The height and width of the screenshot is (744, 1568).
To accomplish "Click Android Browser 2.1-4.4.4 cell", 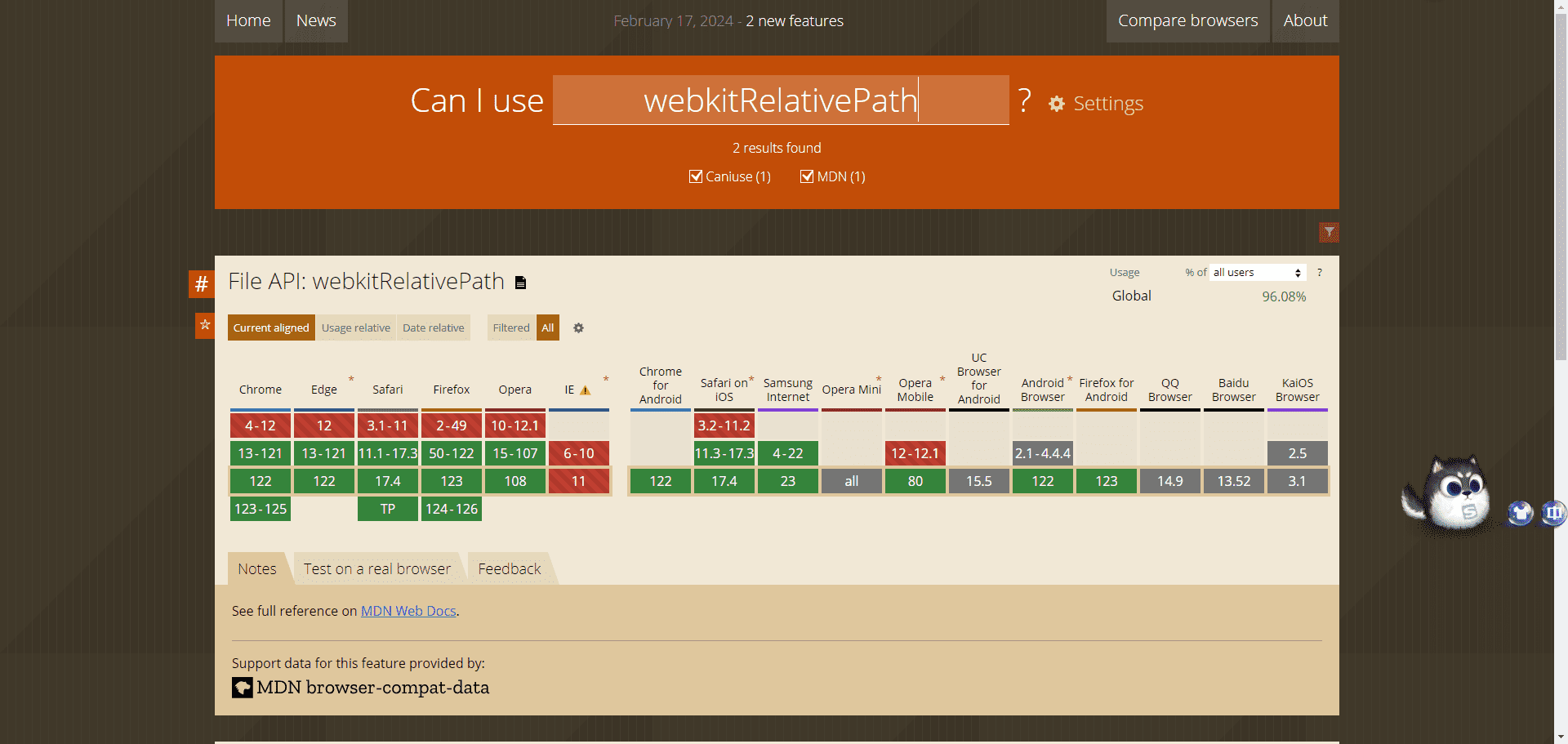I will (x=1043, y=453).
